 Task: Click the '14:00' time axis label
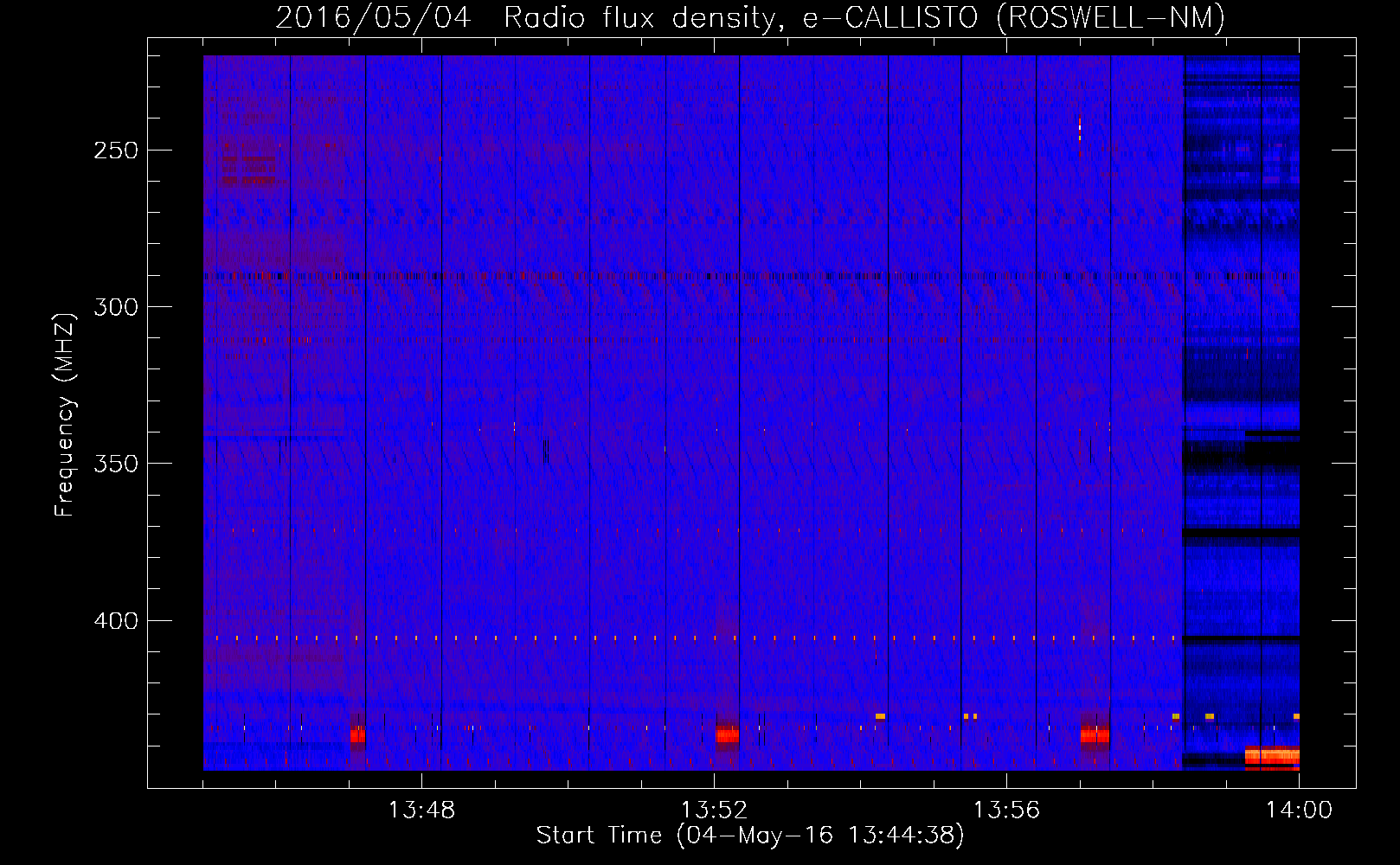[1299, 811]
